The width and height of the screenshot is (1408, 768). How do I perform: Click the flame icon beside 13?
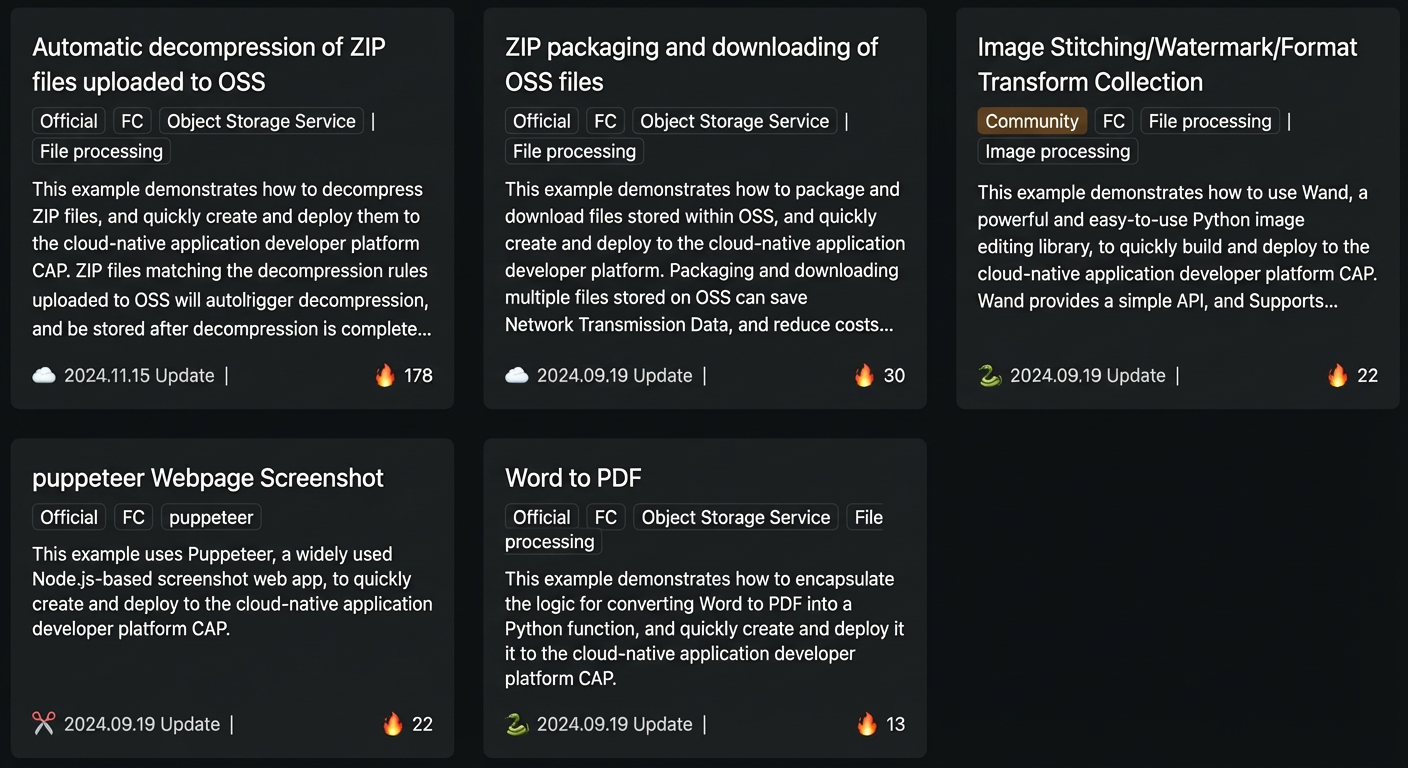point(866,724)
